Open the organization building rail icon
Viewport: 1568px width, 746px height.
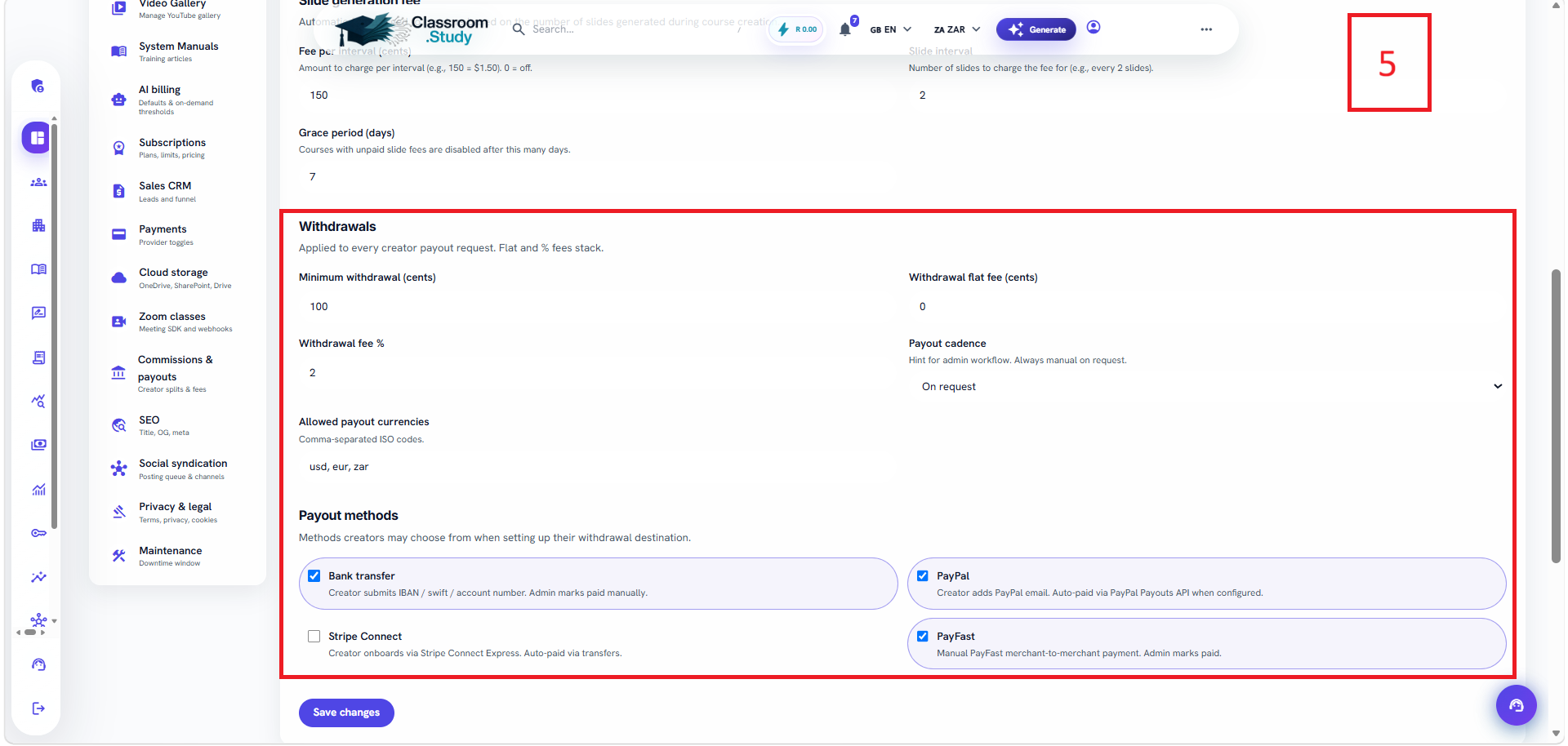click(38, 226)
